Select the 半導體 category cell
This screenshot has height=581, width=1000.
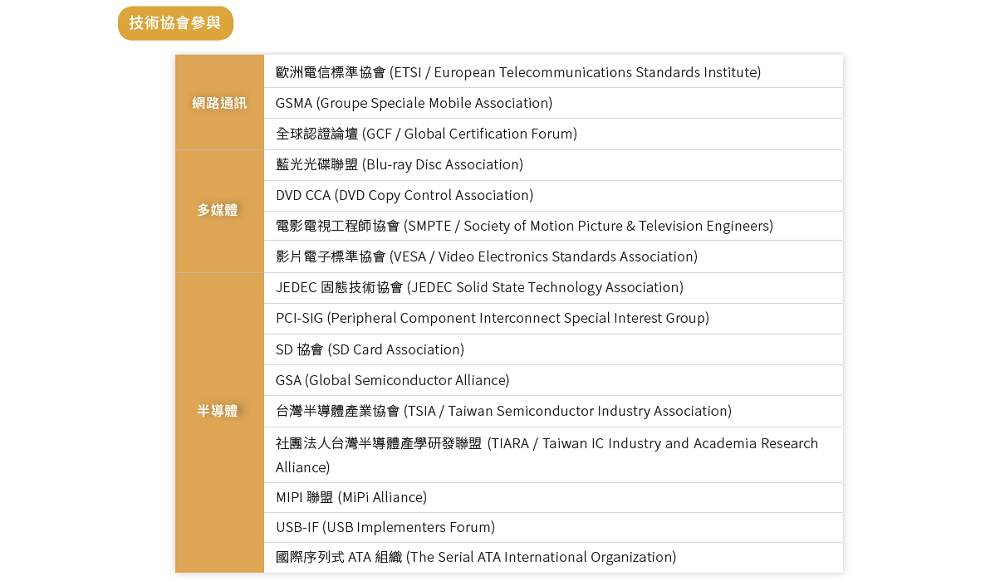[x=219, y=423]
